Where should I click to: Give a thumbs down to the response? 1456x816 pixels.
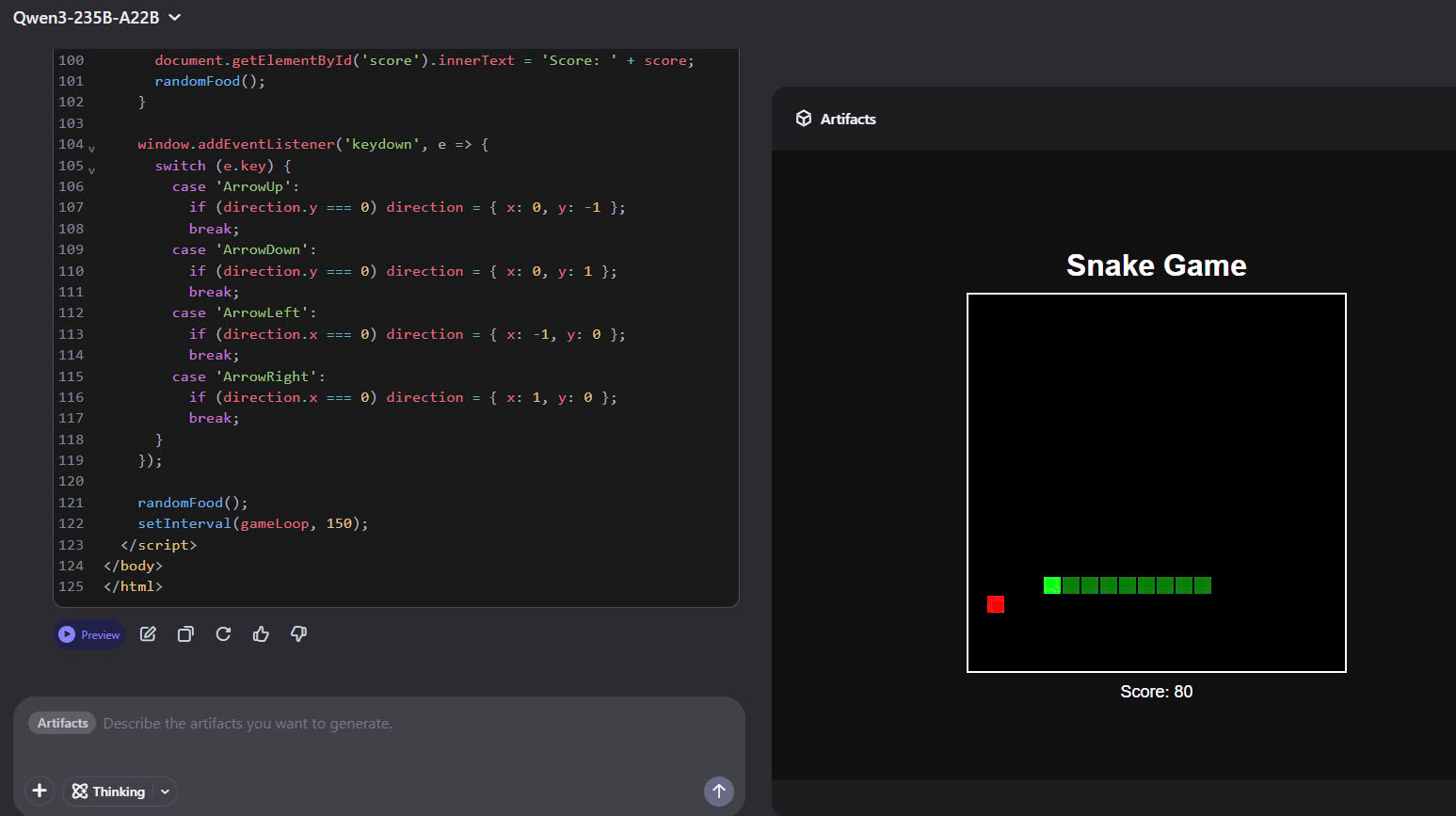tap(298, 634)
